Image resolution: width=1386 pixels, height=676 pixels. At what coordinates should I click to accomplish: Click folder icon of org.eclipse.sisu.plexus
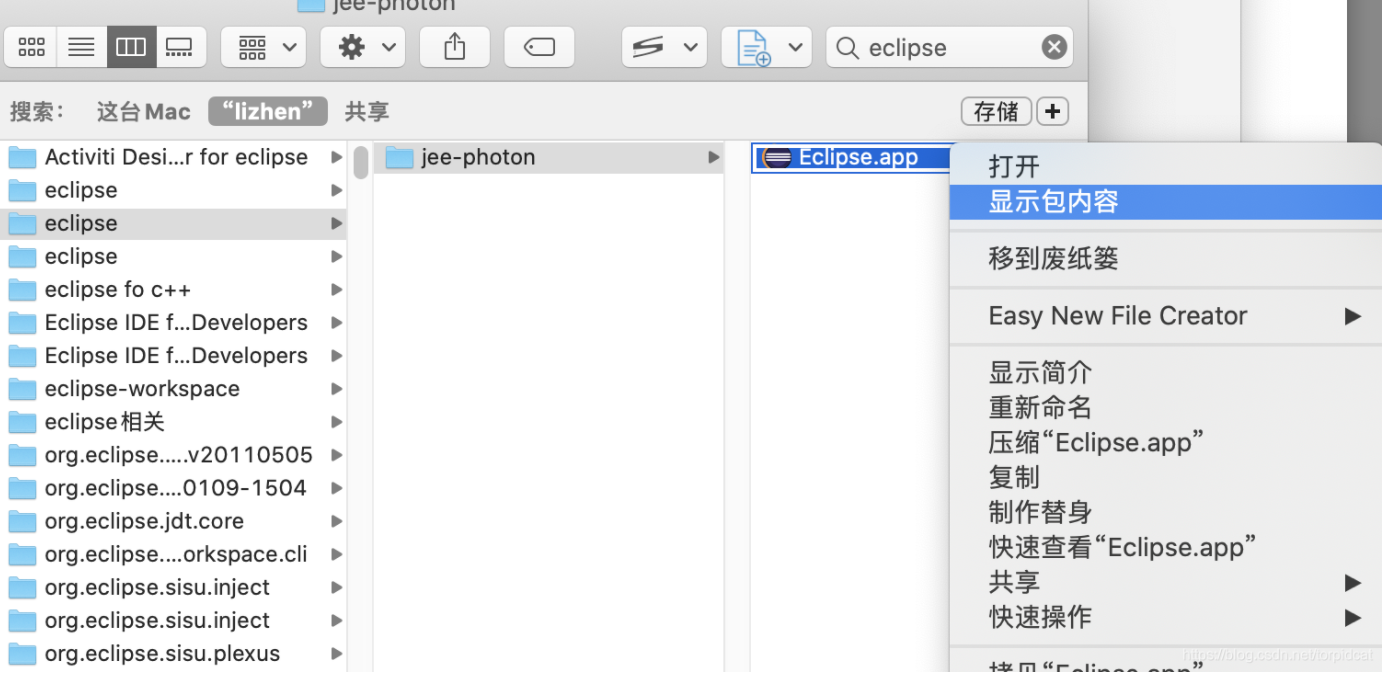point(22,654)
